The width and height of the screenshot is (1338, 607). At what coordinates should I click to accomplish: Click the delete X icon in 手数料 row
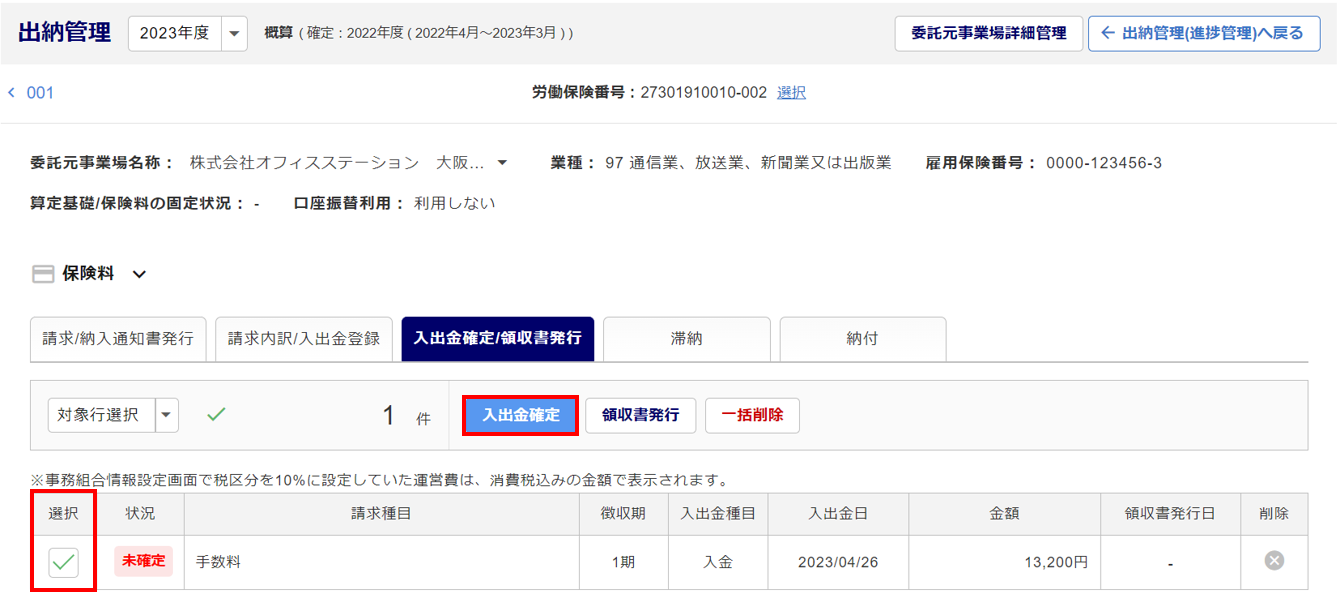(1274, 561)
